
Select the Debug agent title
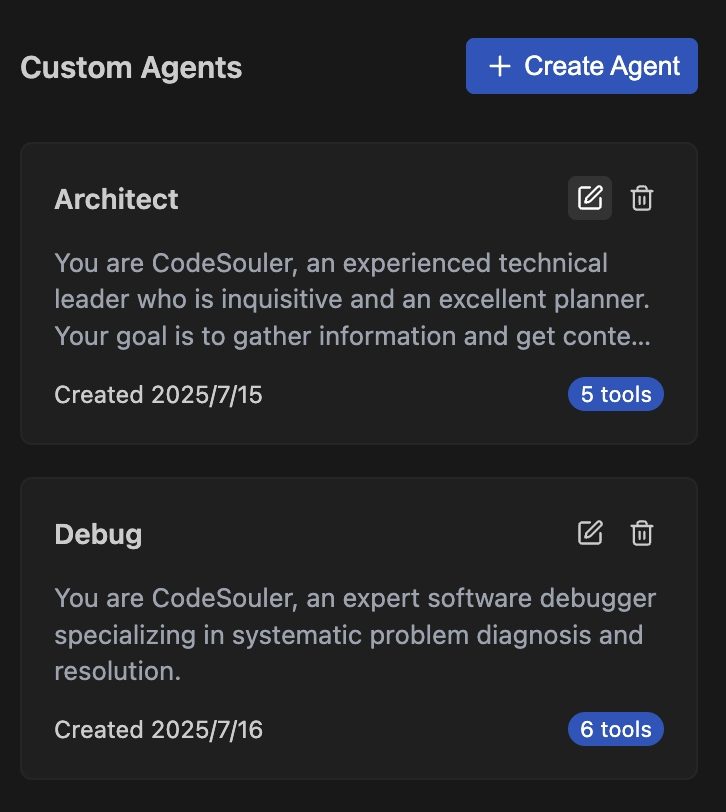[98, 534]
